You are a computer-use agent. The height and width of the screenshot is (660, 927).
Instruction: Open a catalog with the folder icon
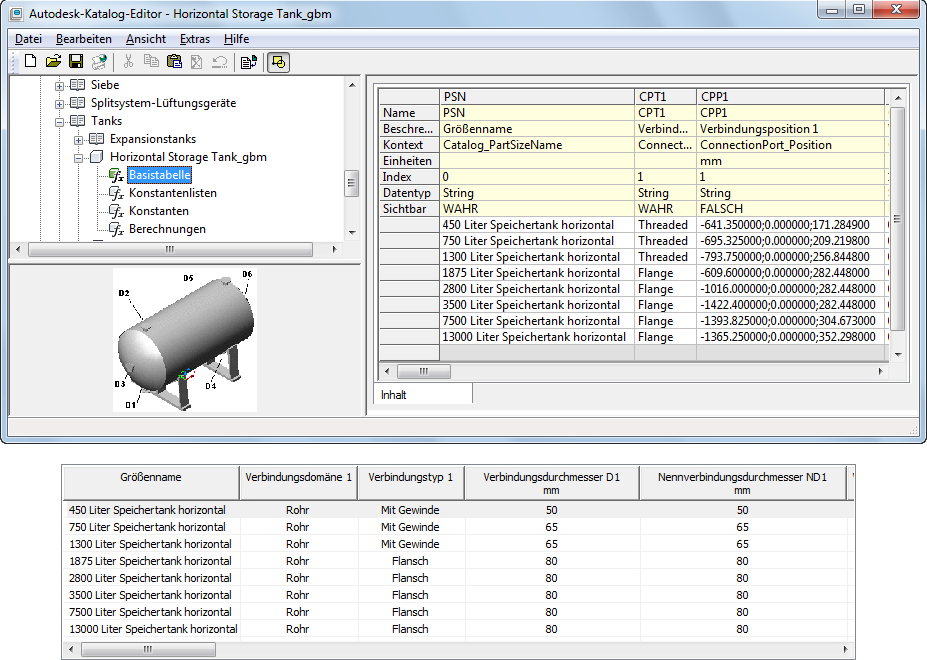(x=53, y=61)
